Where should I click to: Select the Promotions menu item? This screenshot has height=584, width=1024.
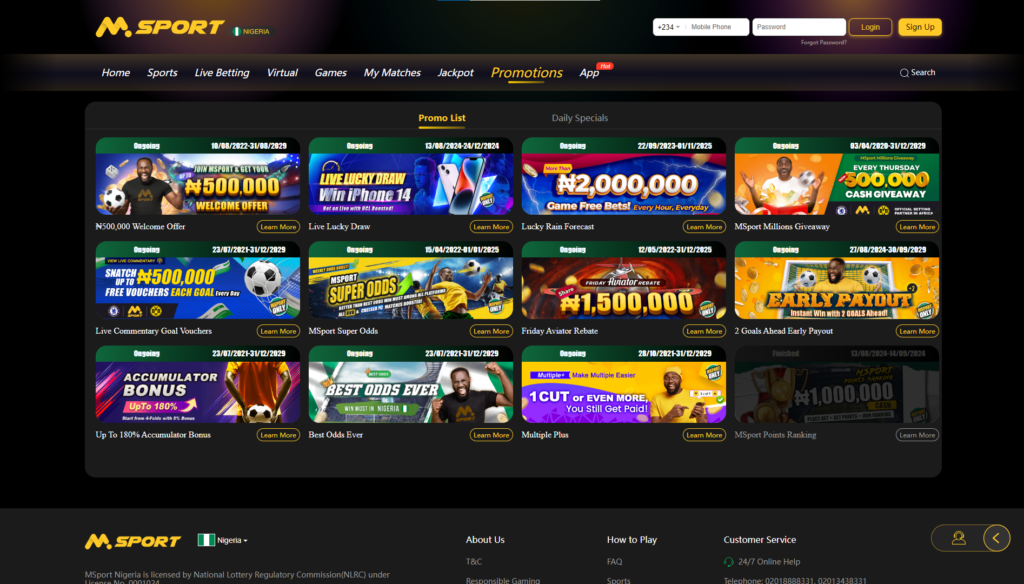point(526,73)
